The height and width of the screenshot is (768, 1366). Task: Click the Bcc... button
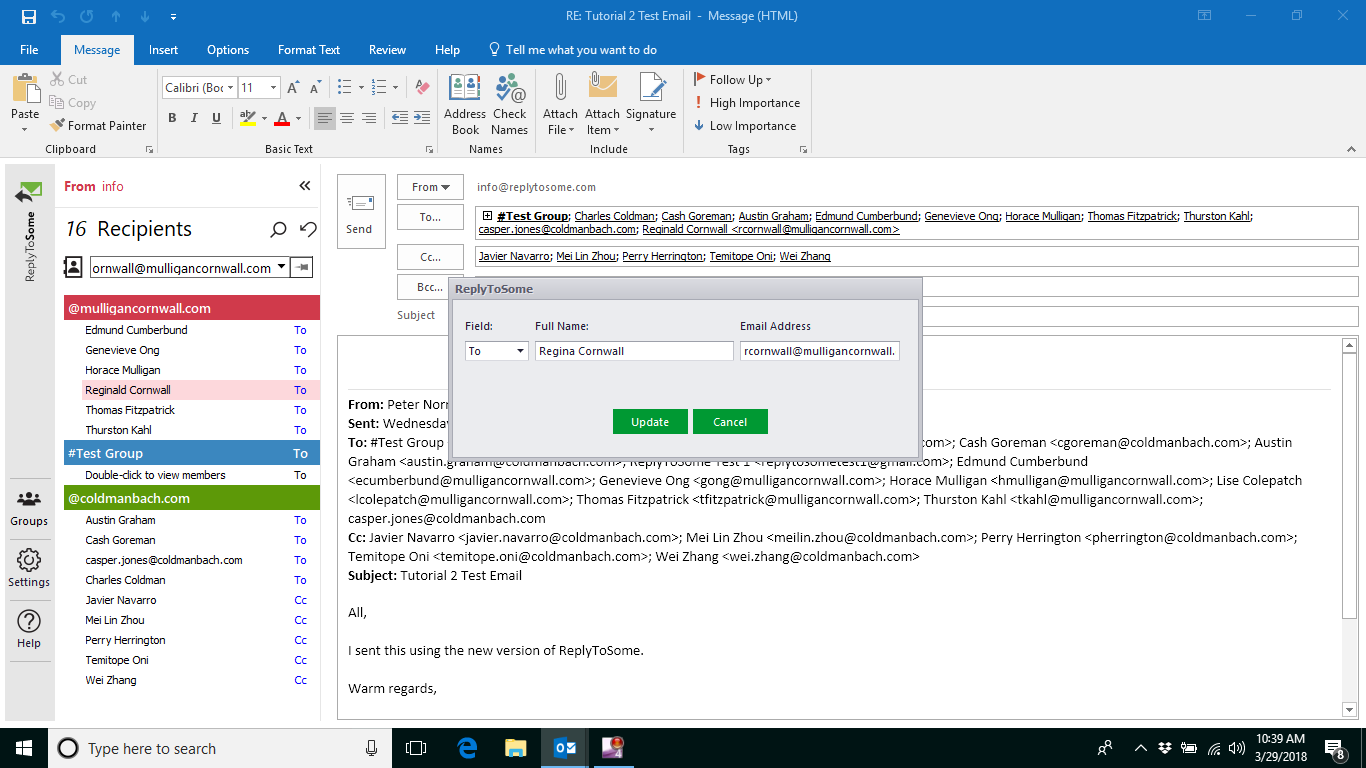coord(430,287)
